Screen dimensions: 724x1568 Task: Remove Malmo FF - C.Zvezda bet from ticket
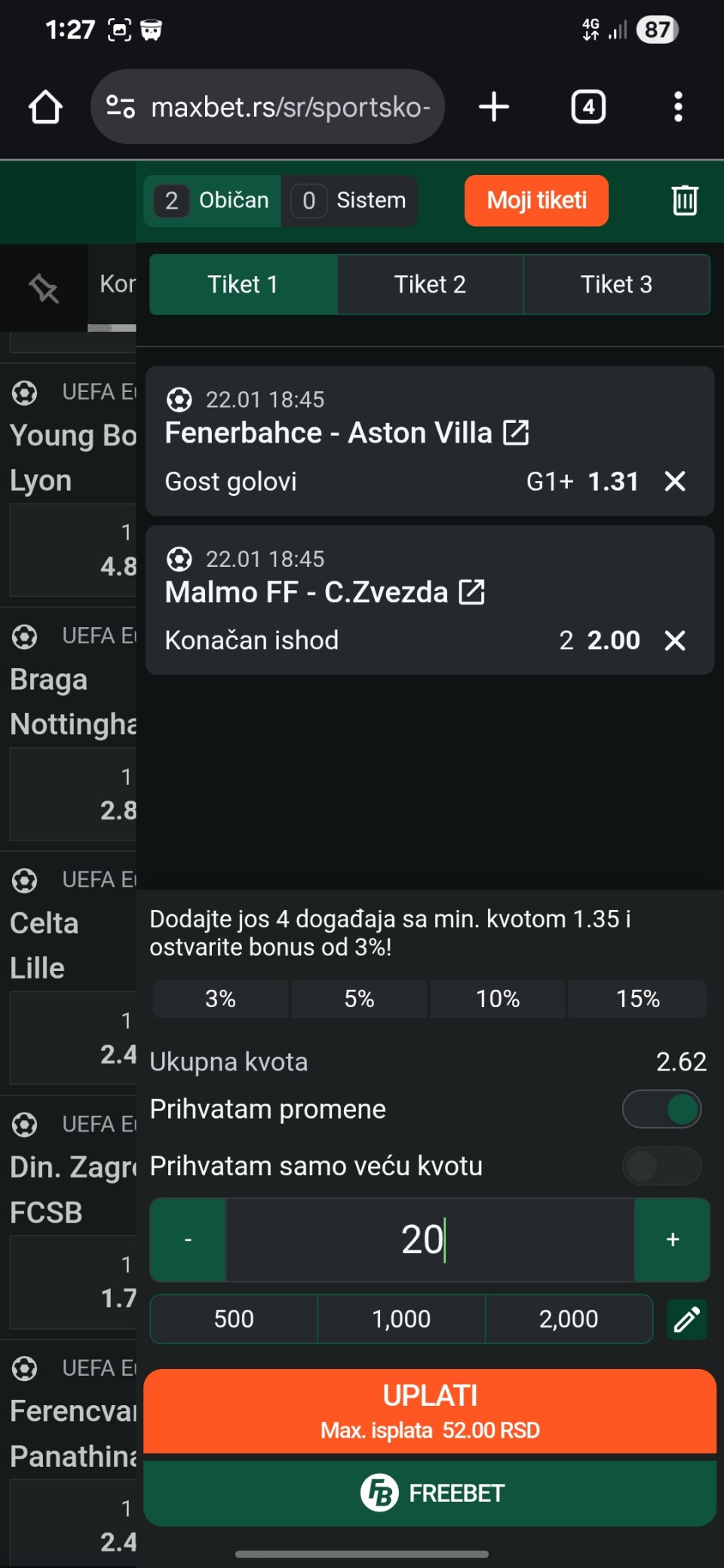(675, 641)
